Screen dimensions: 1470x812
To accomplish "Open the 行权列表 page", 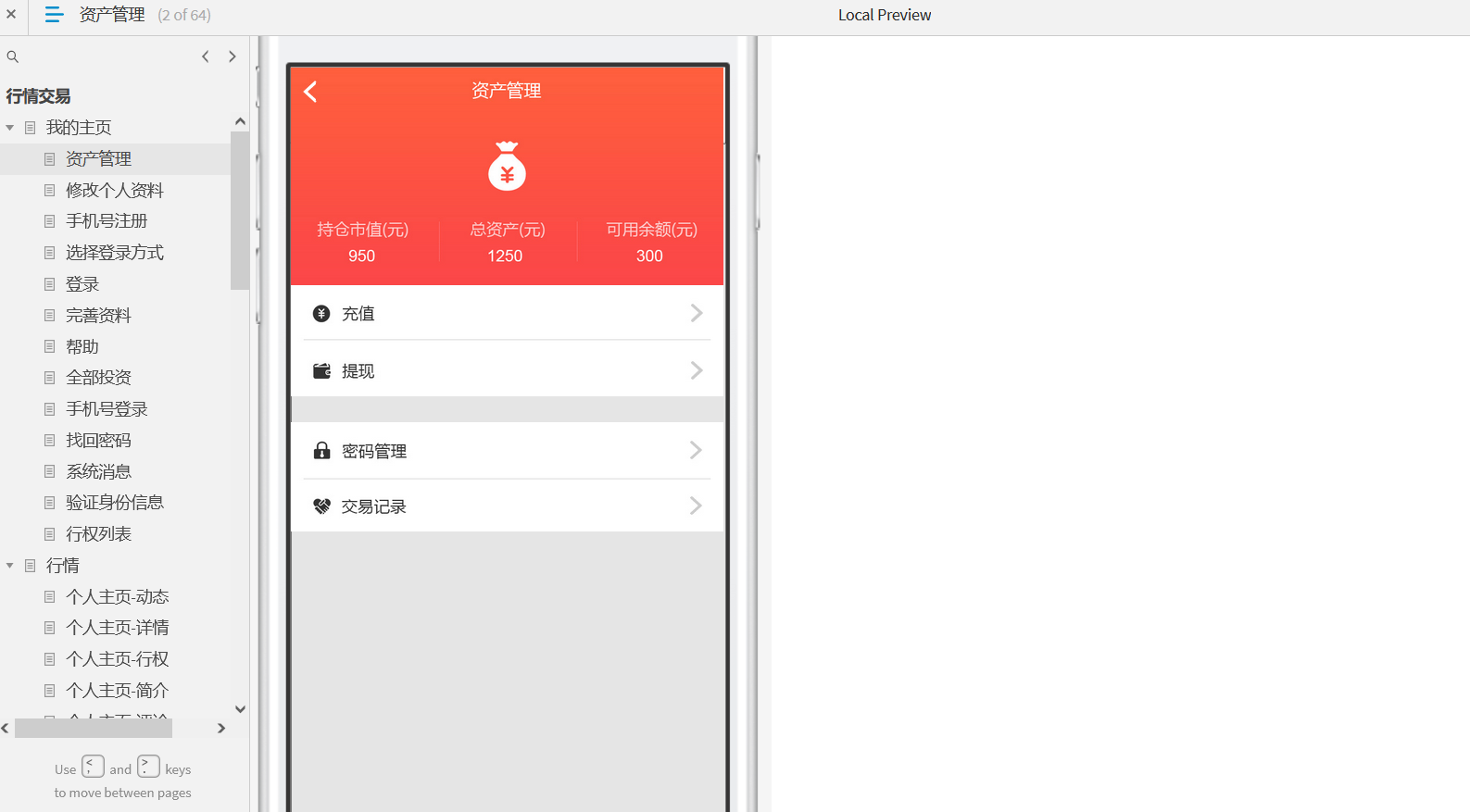I will click(x=98, y=534).
